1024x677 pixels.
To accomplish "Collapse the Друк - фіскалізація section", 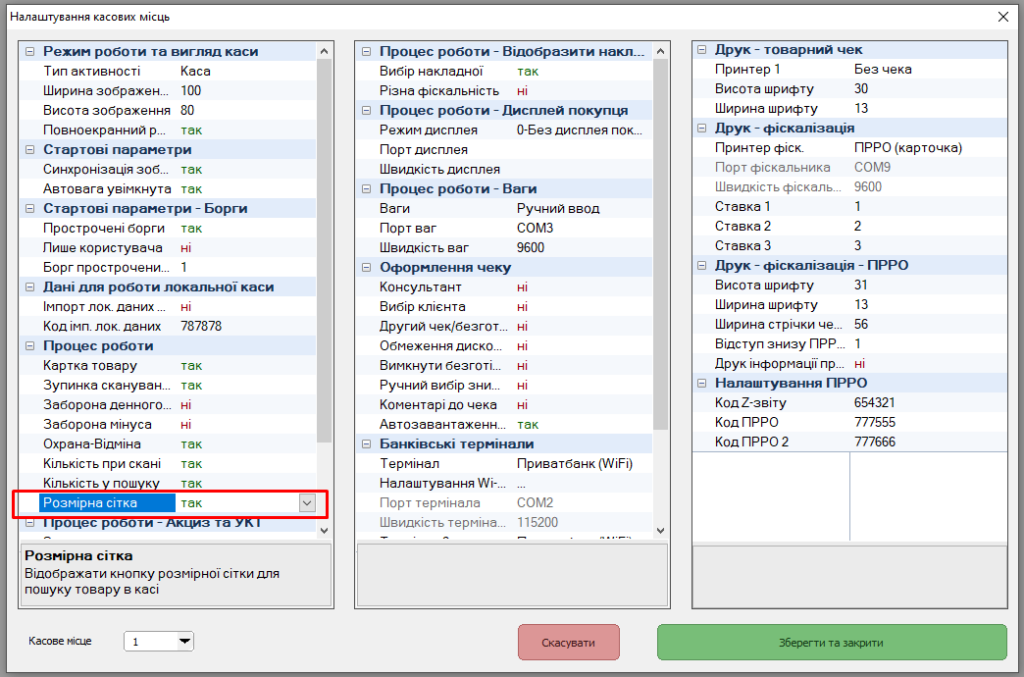I will pos(701,128).
